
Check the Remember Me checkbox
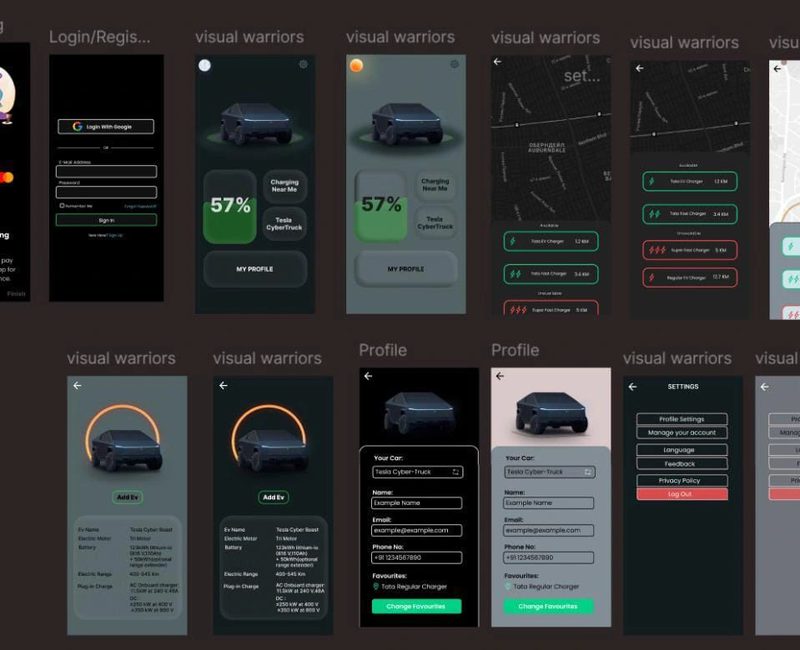(62, 206)
